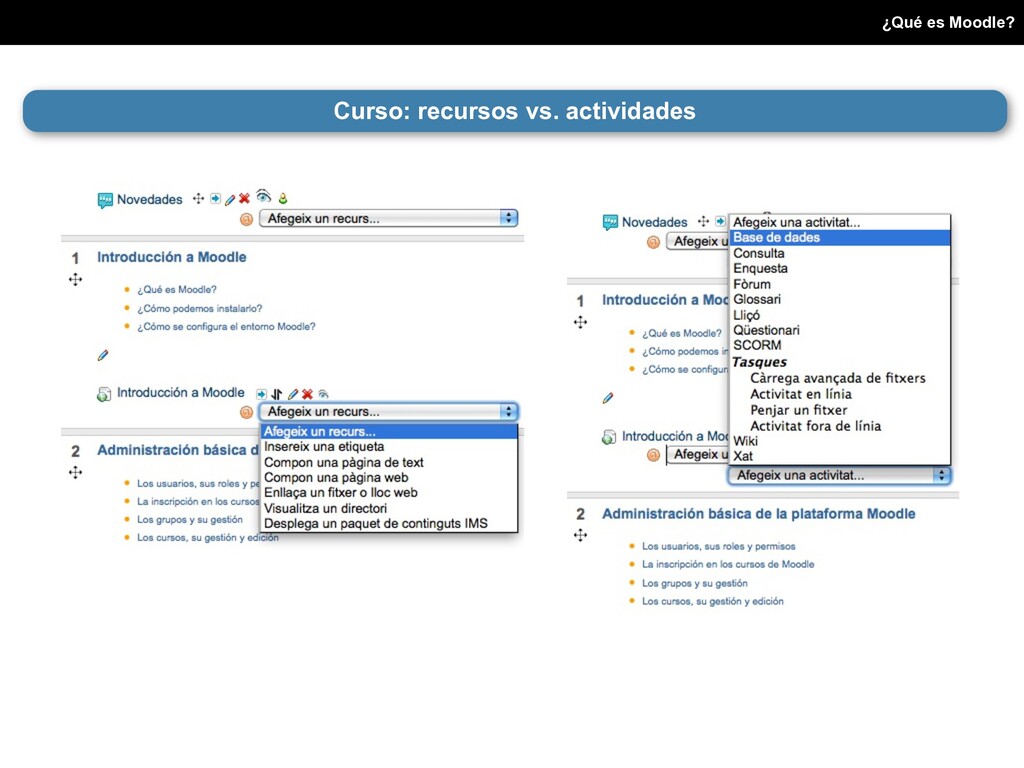This screenshot has height=768, width=1024.
Task: Choose 'Compon una pàgina web'
Action: coord(389,477)
